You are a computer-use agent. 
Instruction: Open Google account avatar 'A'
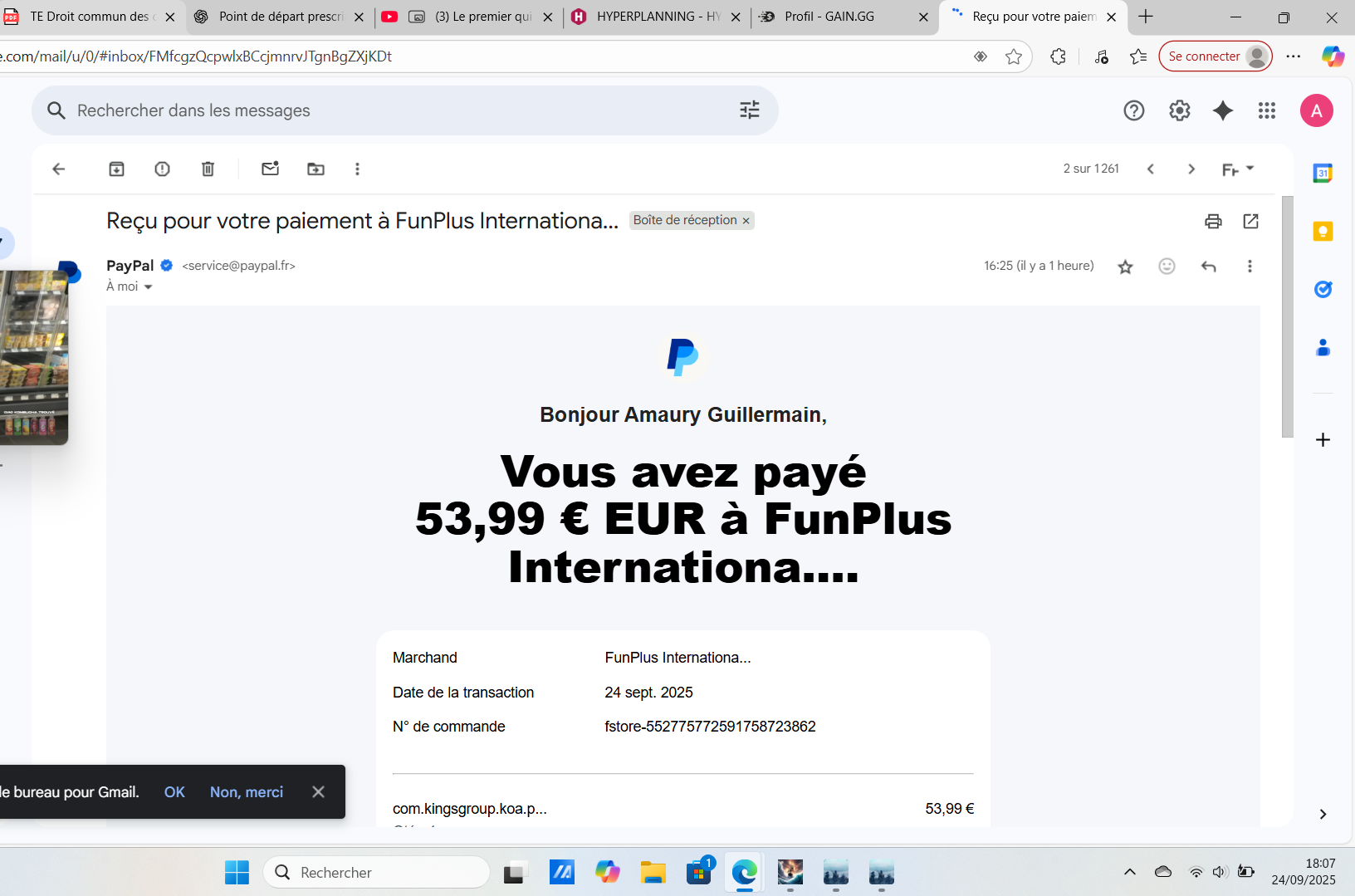[x=1317, y=110]
